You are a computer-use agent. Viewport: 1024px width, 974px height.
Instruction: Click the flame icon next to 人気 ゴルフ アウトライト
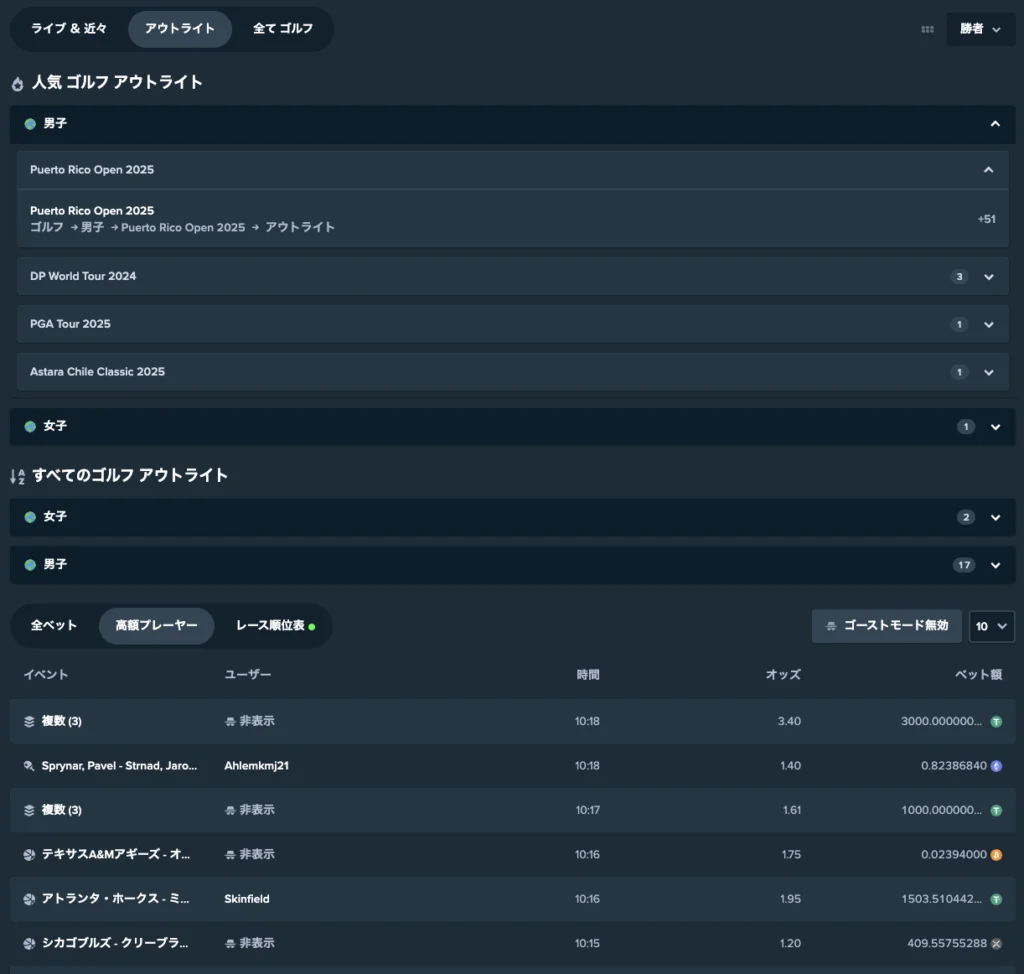click(18, 84)
